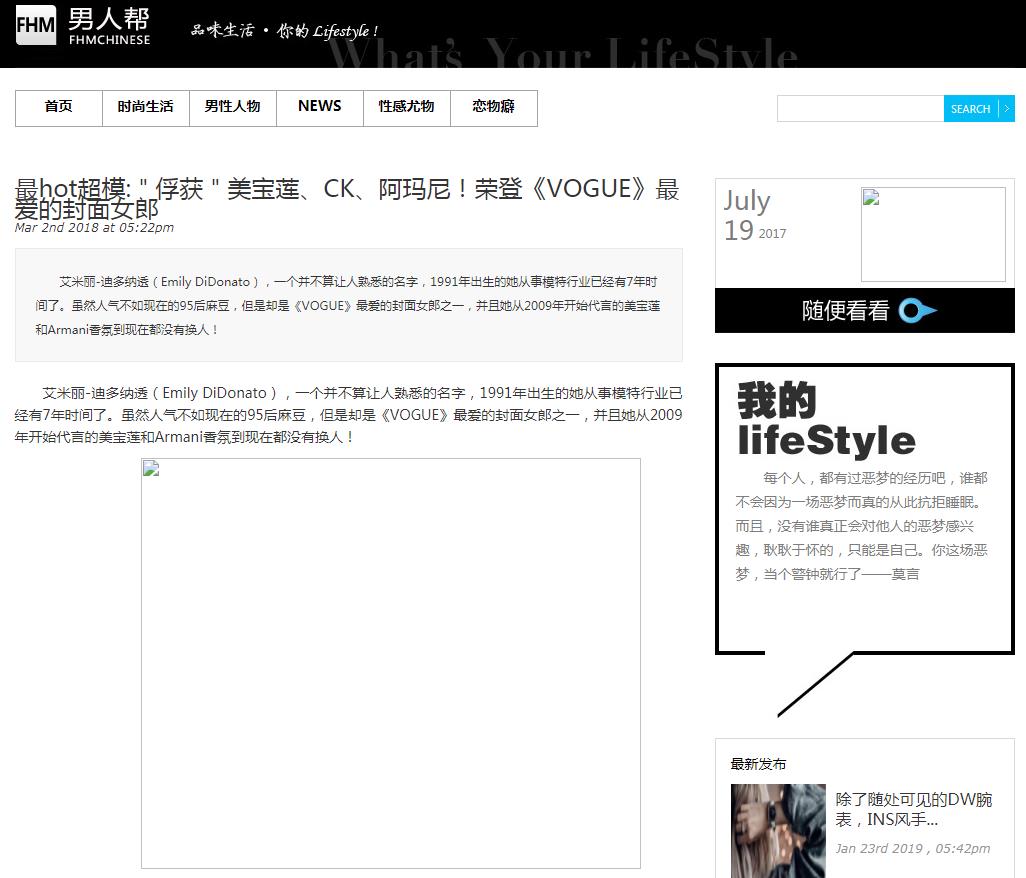The width and height of the screenshot is (1026, 878).
Task: Select the 男性人物 navigation tab
Action: (x=233, y=108)
